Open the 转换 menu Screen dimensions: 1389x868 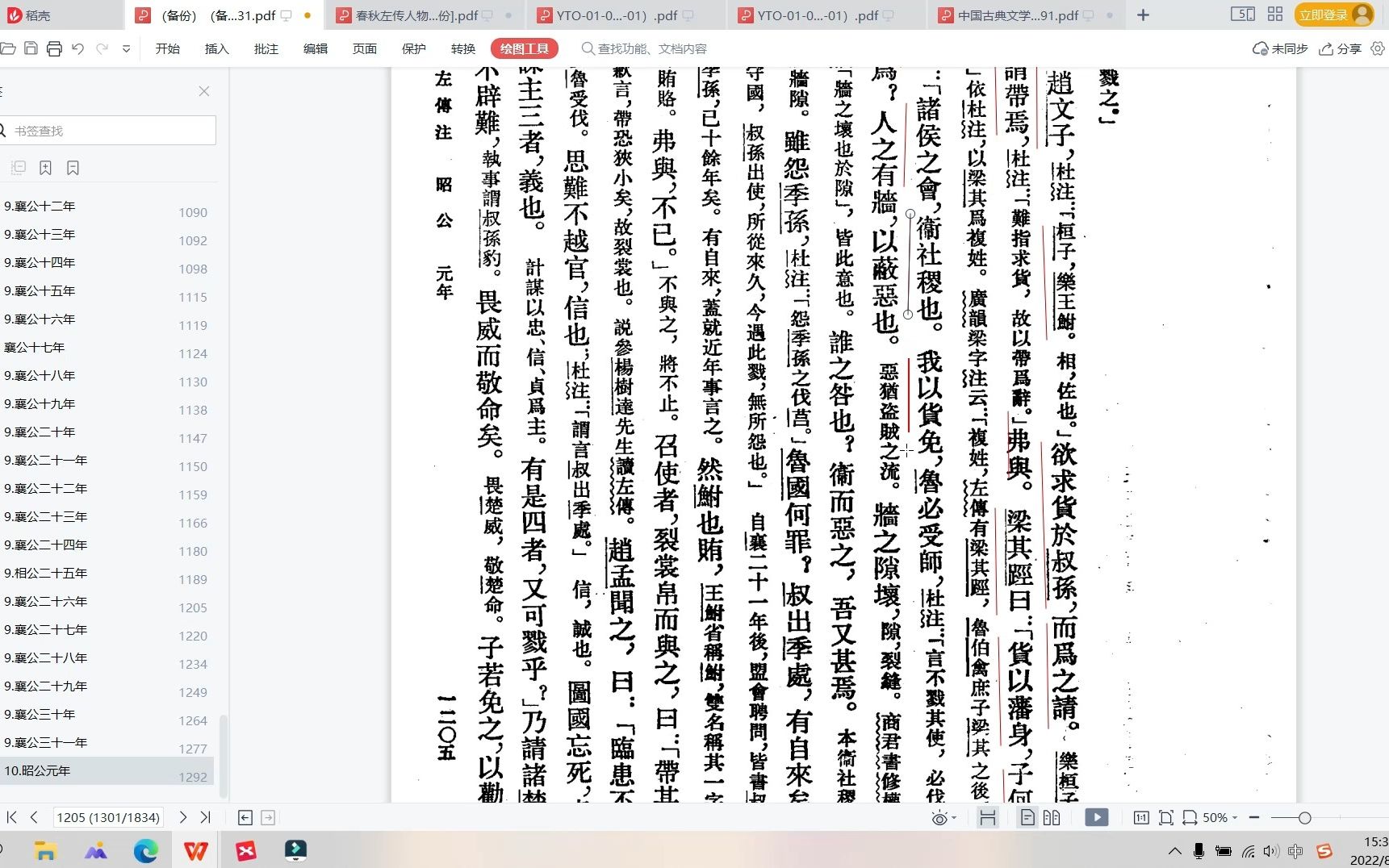[x=463, y=49]
